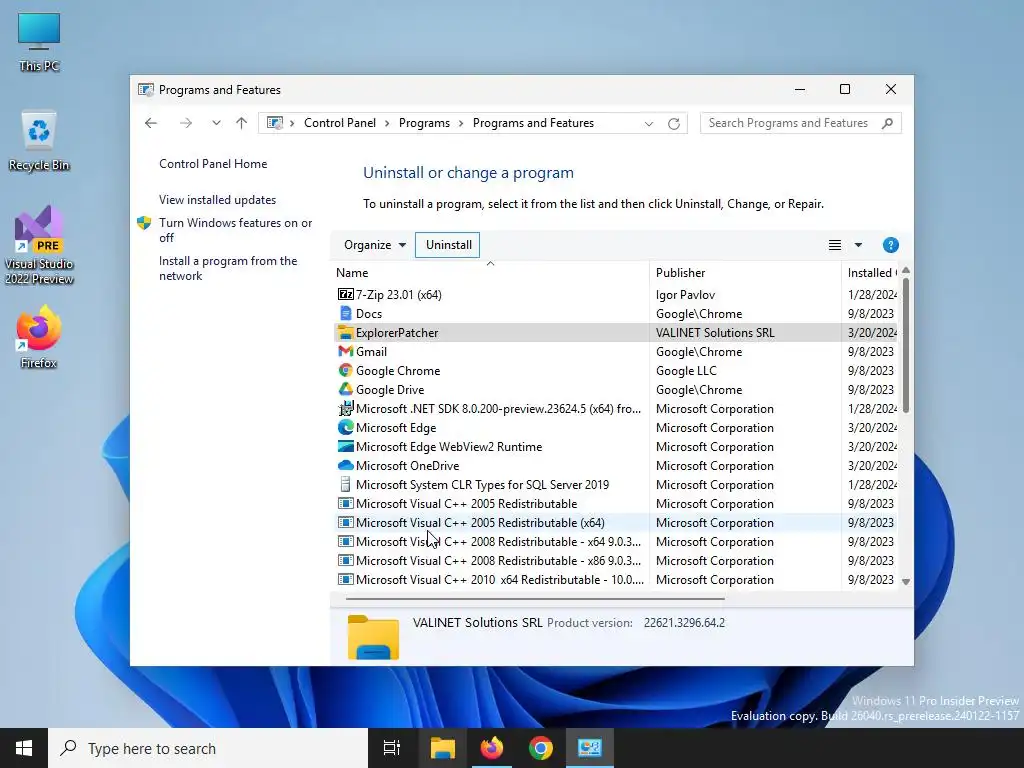
Task: Open Turn Windows features on or off
Action: (235, 230)
